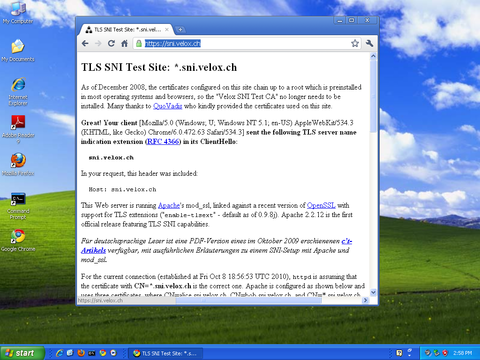Select the Mozilla Firefox desktop icon
This screenshot has width=480, height=360.
(18, 164)
